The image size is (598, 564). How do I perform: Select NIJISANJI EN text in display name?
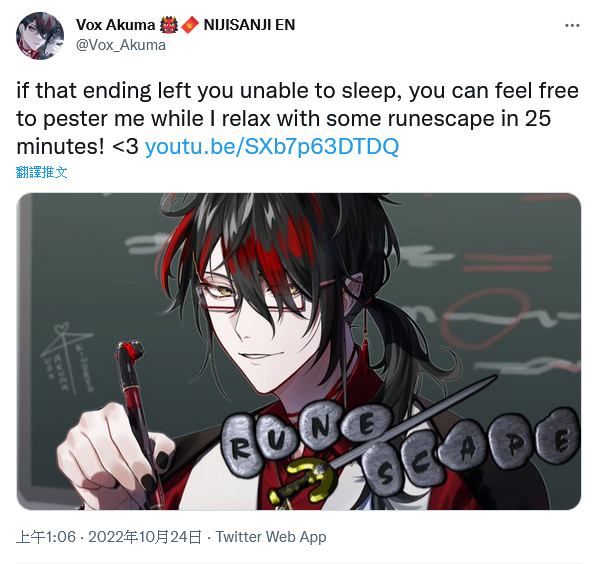coord(249,25)
